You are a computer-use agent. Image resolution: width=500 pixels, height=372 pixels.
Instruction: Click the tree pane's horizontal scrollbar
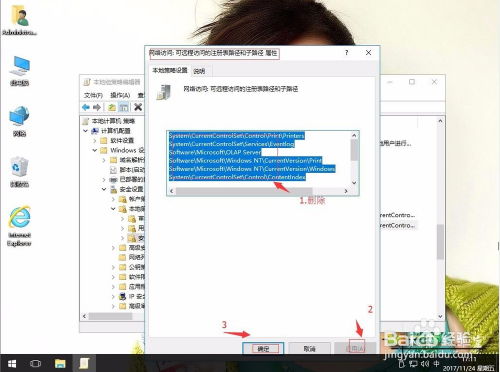(110, 316)
